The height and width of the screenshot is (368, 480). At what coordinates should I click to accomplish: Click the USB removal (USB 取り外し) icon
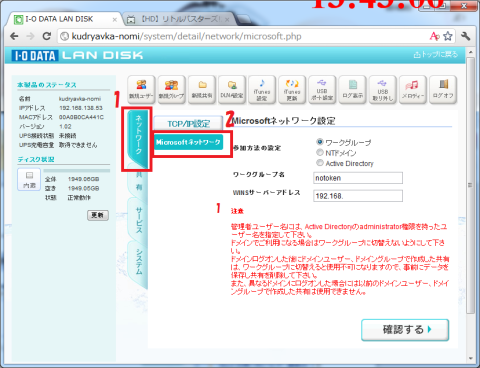(x=382, y=89)
